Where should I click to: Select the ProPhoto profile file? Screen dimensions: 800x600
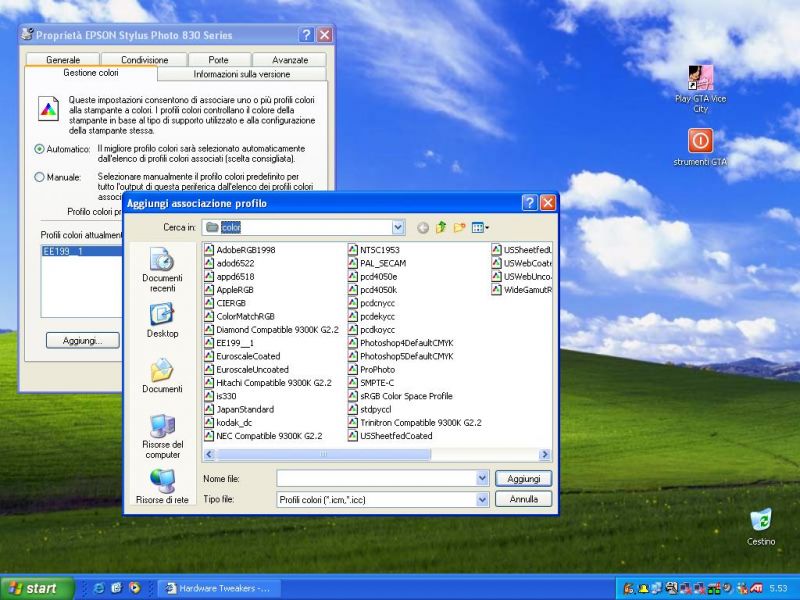click(x=371, y=369)
